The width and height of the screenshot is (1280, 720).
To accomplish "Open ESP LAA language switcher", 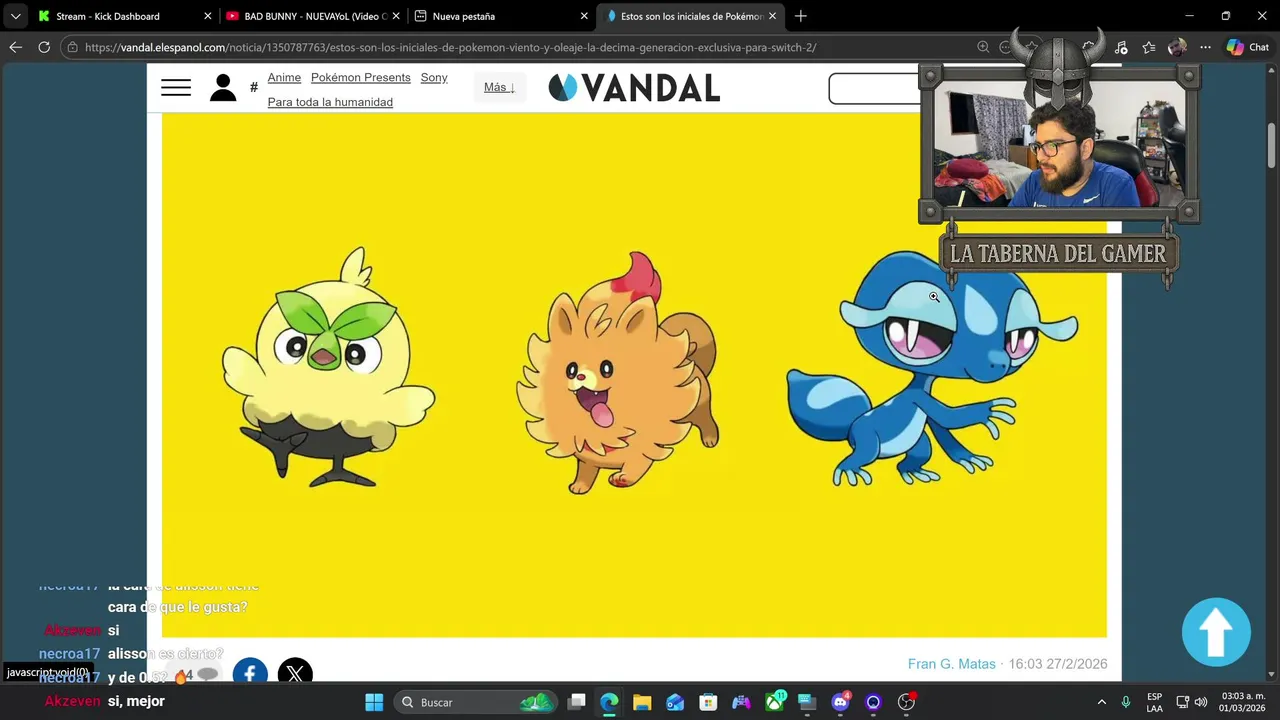I will tap(1154, 702).
